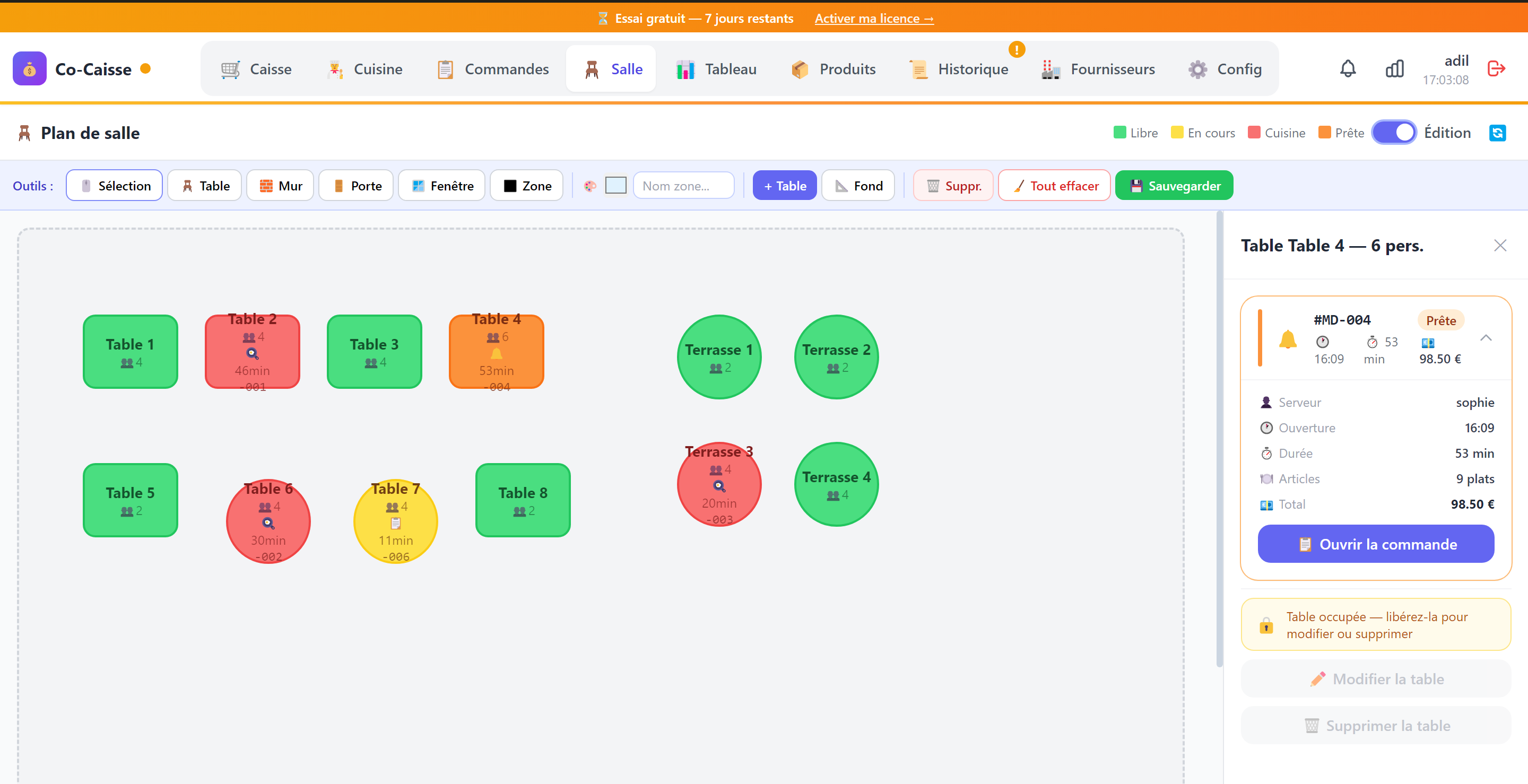1528x784 pixels.
Task: Select the Fenêtre window tool
Action: 442,186
